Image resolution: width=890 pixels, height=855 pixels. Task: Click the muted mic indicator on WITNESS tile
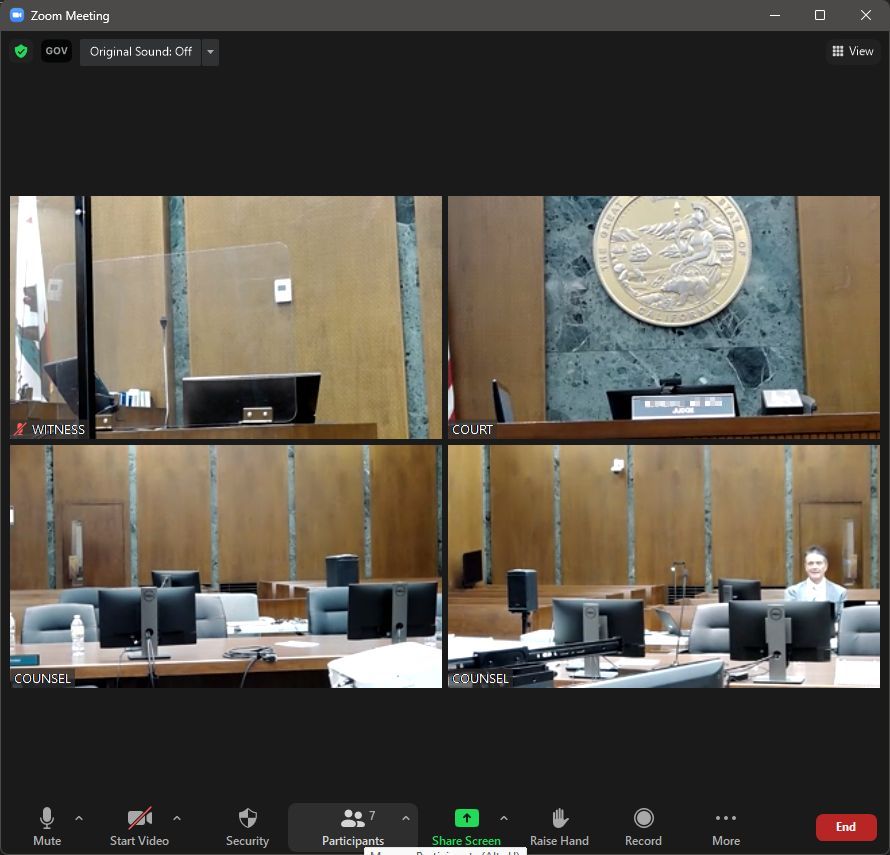pos(20,430)
